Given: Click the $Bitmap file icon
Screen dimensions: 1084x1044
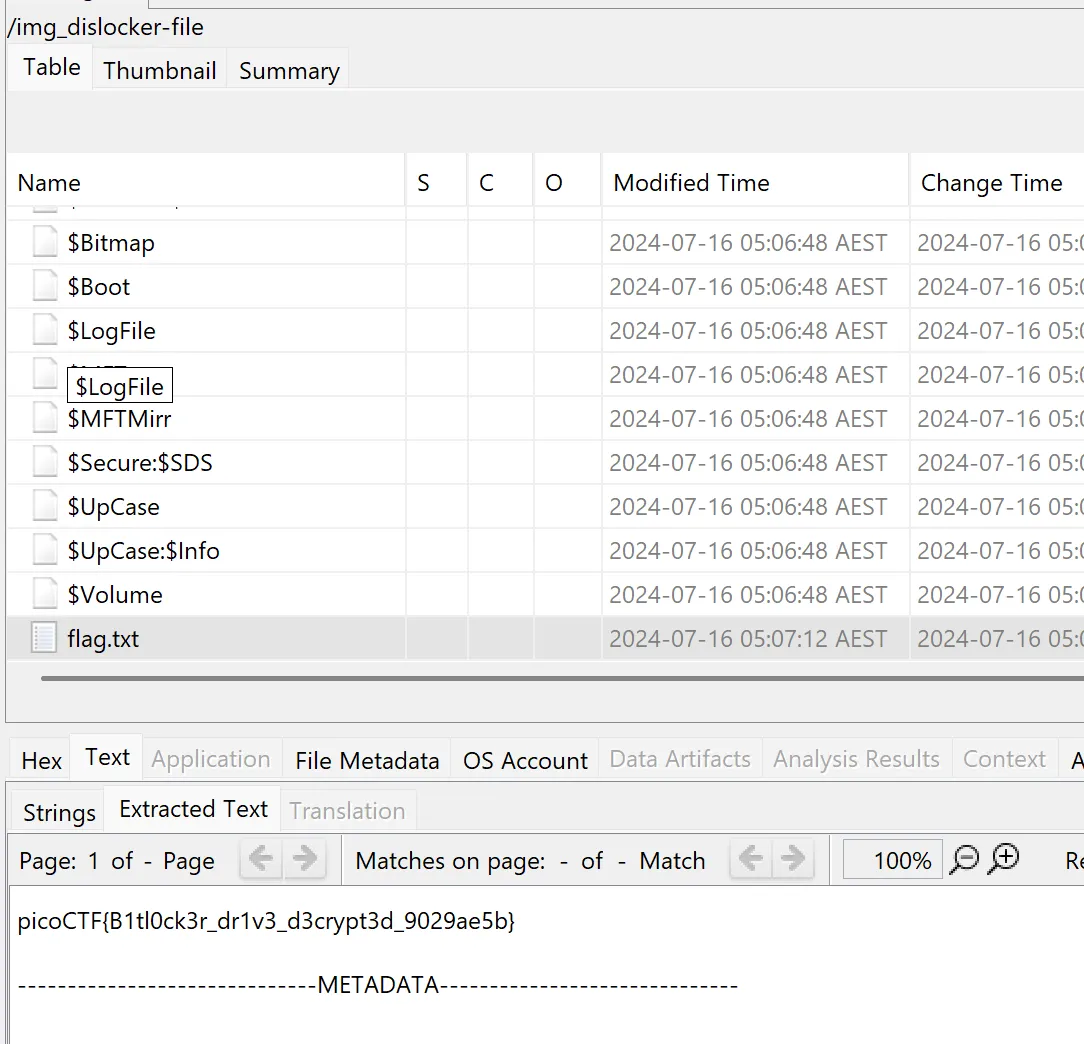Looking at the screenshot, I should 44,242.
